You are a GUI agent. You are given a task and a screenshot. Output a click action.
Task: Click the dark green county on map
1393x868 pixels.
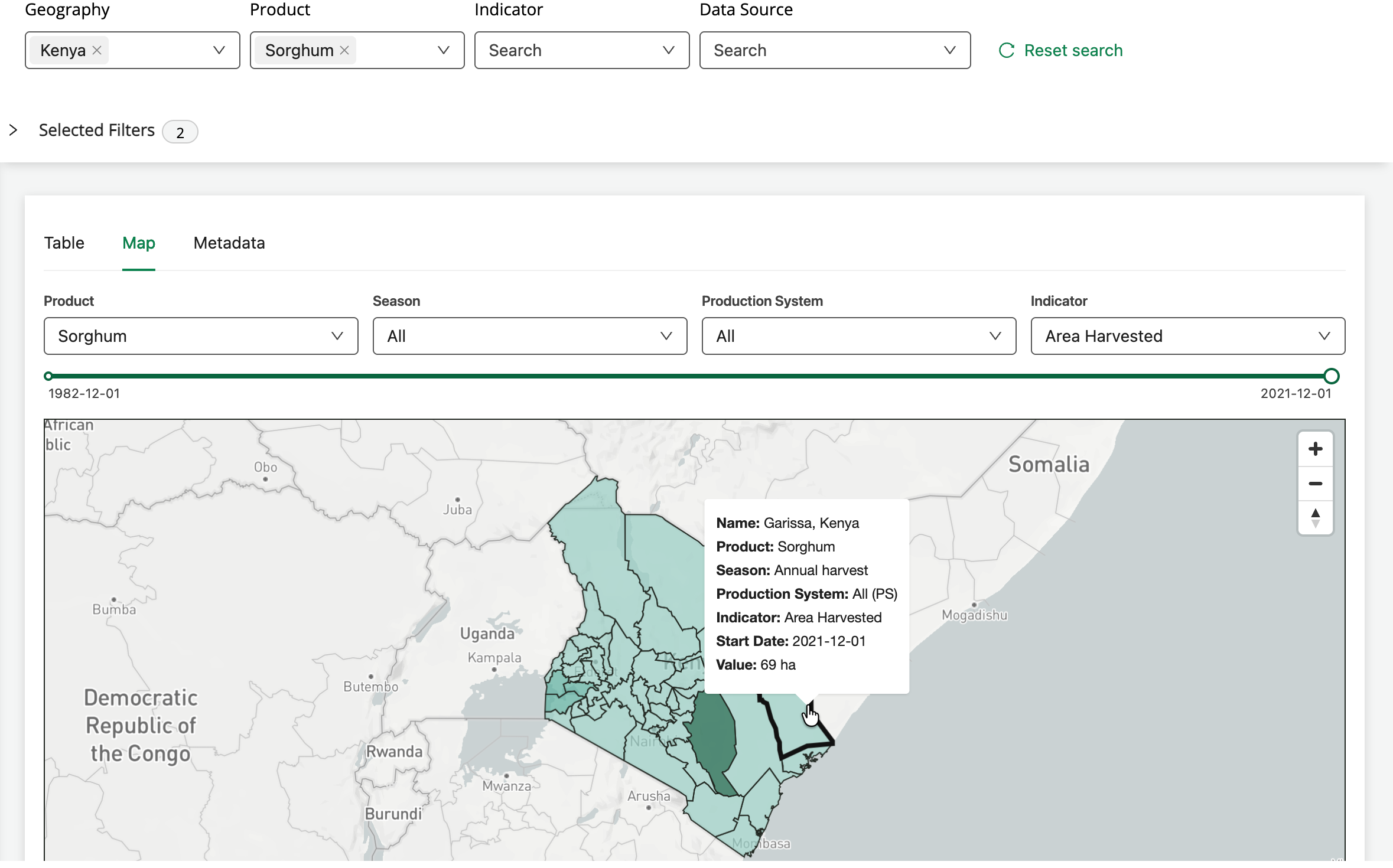[715, 744]
